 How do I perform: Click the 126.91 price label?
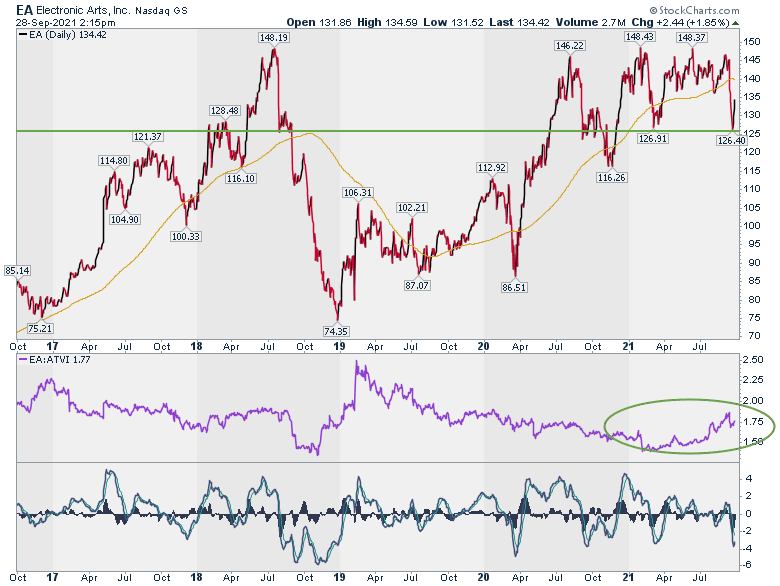653,139
